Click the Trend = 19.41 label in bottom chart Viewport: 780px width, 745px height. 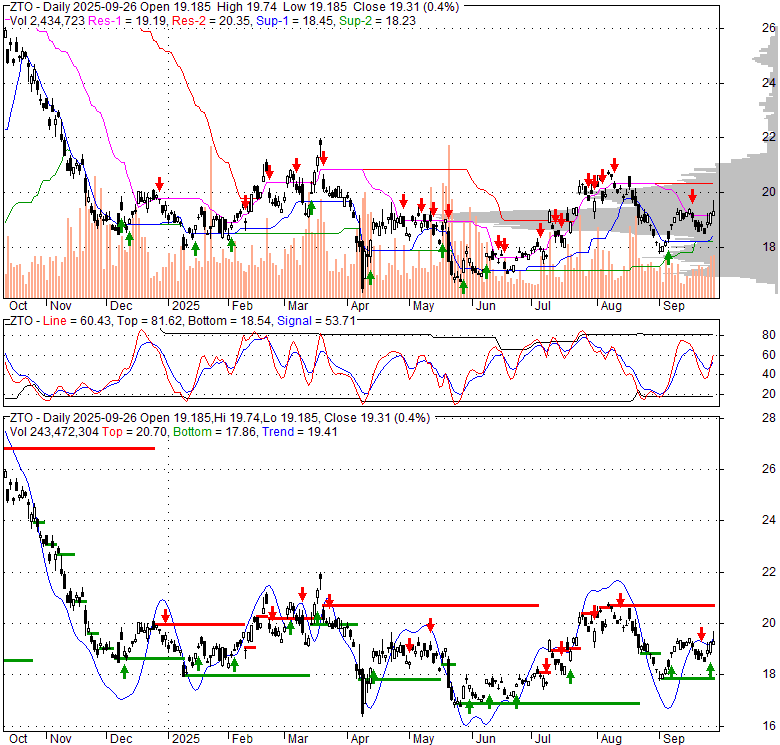pyautogui.click(x=299, y=432)
